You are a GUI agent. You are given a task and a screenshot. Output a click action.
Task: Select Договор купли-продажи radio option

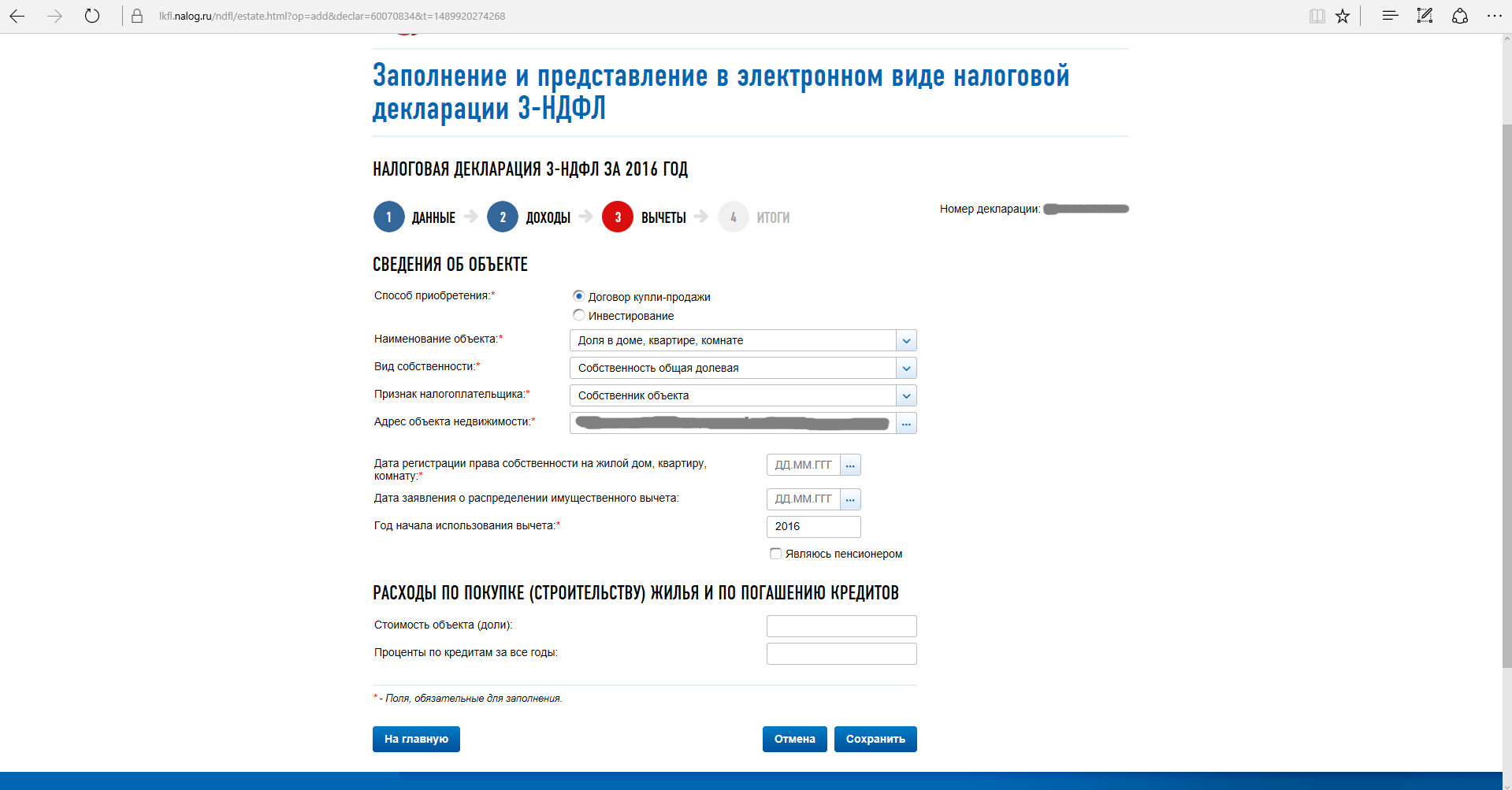pos(579,296)
